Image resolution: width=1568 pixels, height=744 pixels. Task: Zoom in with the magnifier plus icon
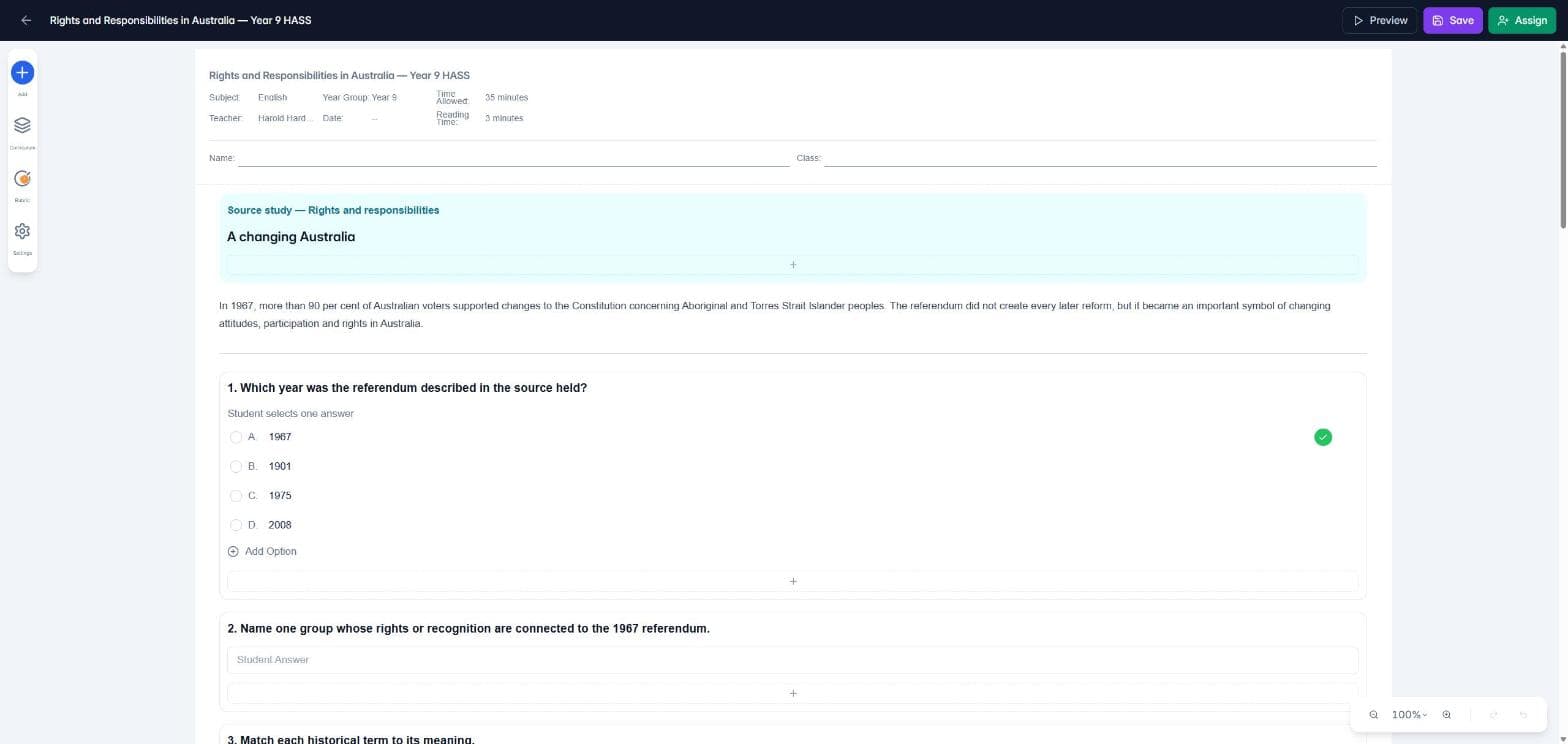1446,715
